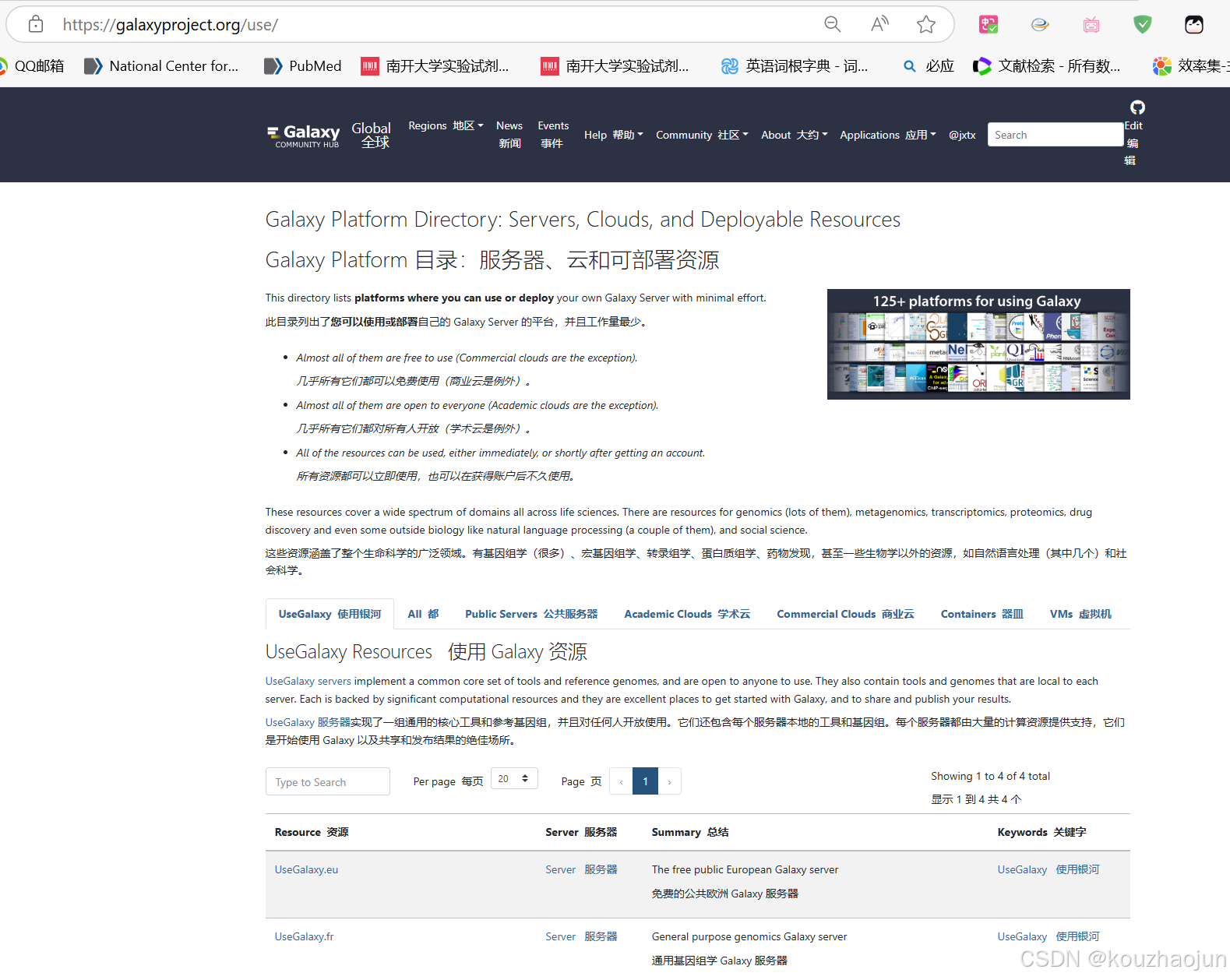Open the 必应 search bookmark
The width and height of the screenshot is (1230, 980).
point(929,66)
